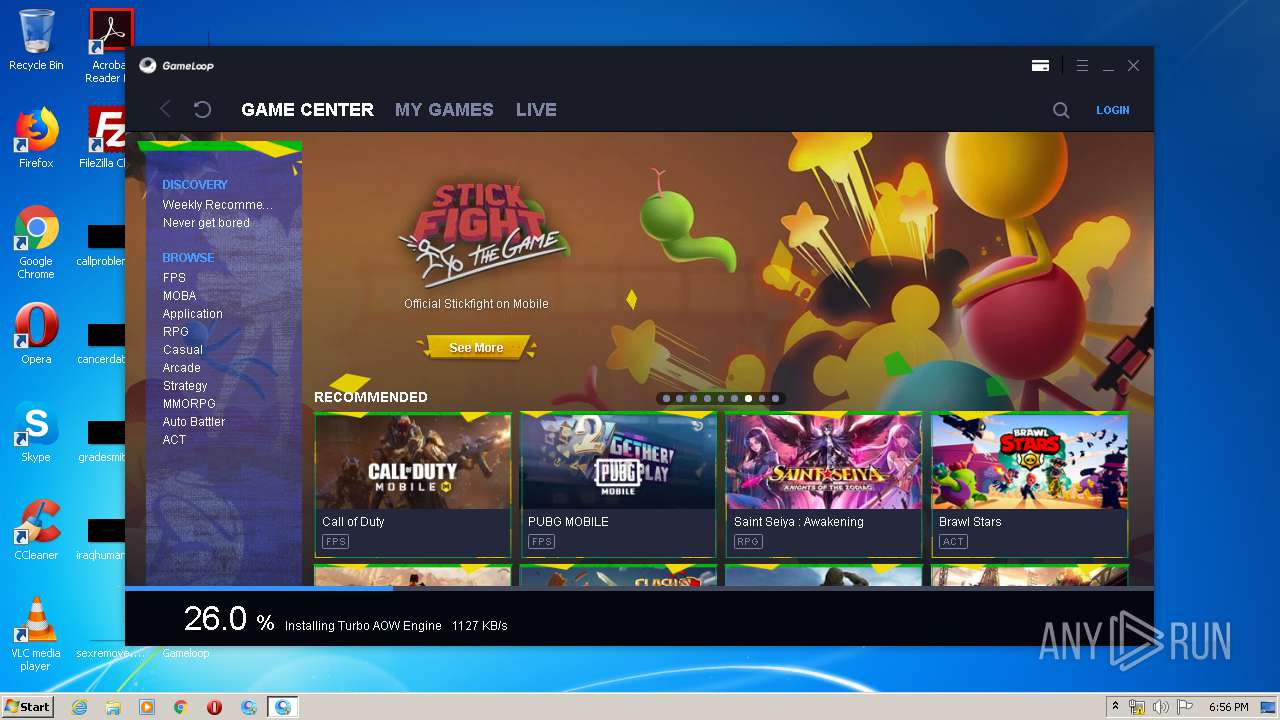This screenshot has width=1280, height=720.
Task: Click the Acrobat Reader desktop icon
Action: (x=109, y=46)
